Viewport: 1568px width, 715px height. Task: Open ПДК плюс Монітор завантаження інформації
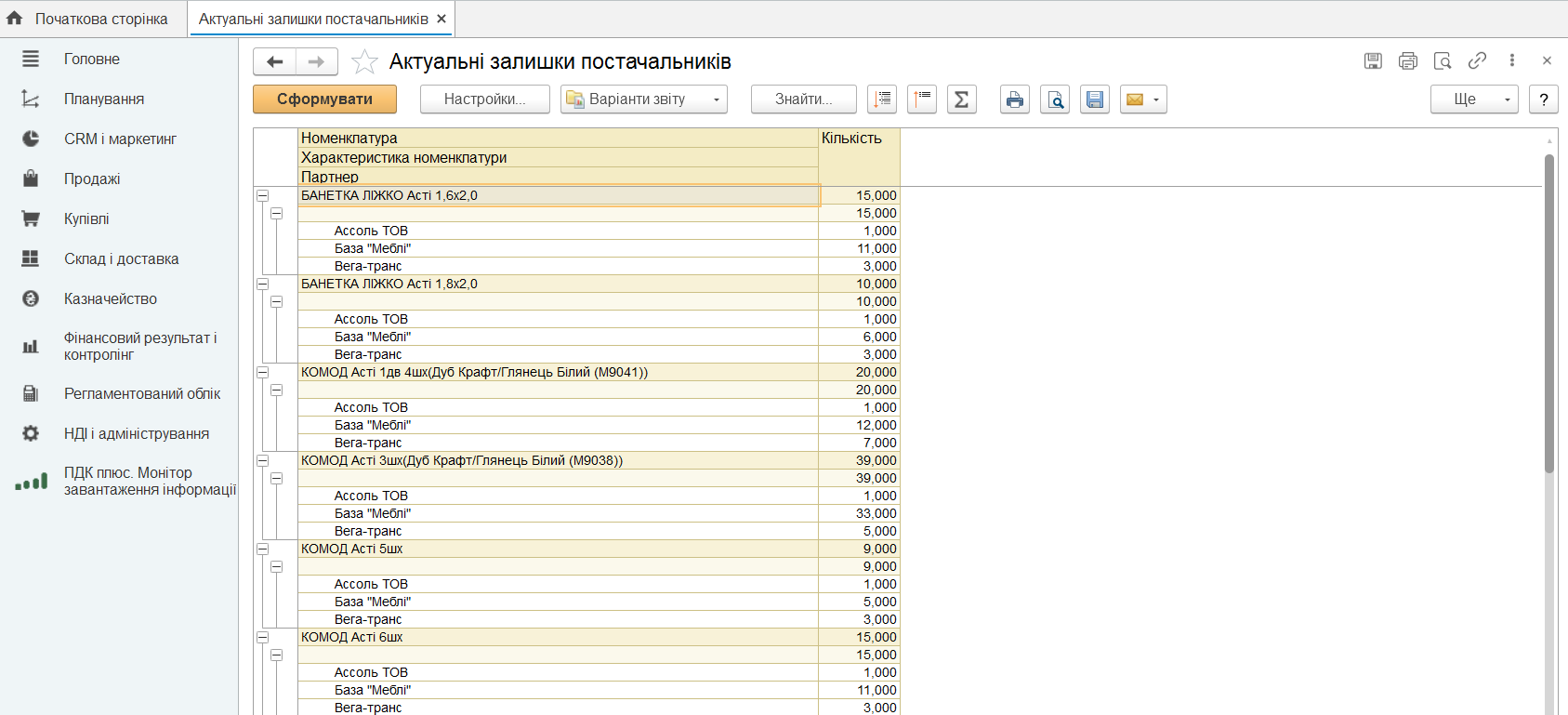click(x=119, y=481)
